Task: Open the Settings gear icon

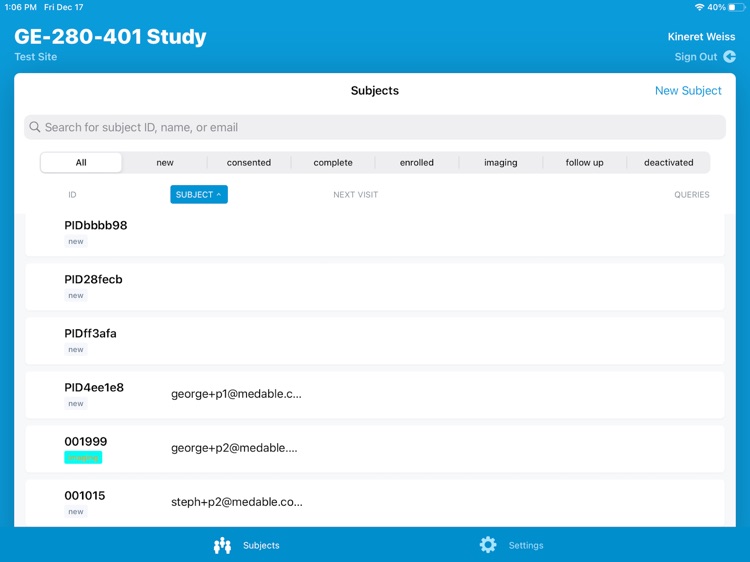Action: [x=488, y=545]
